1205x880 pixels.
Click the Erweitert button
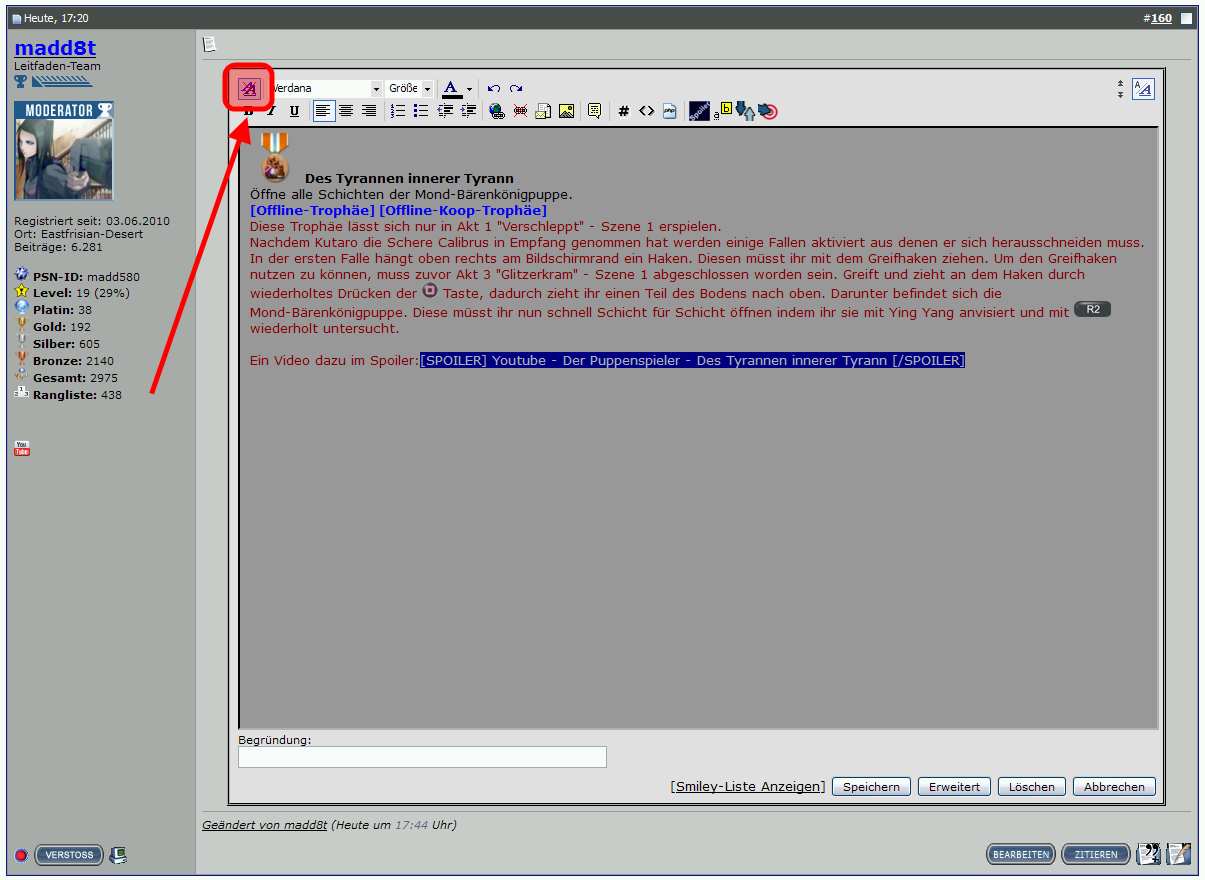pos(954,787)
